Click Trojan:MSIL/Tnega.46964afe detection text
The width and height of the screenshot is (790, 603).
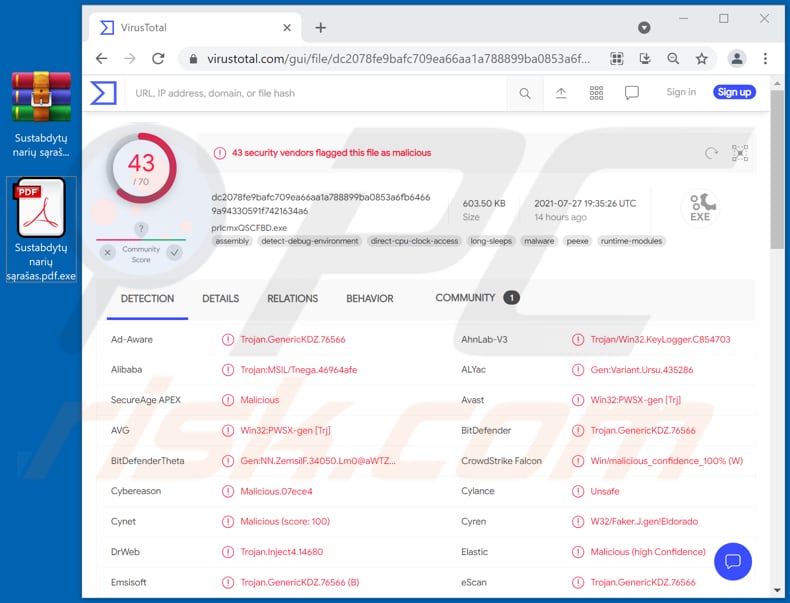298,370
